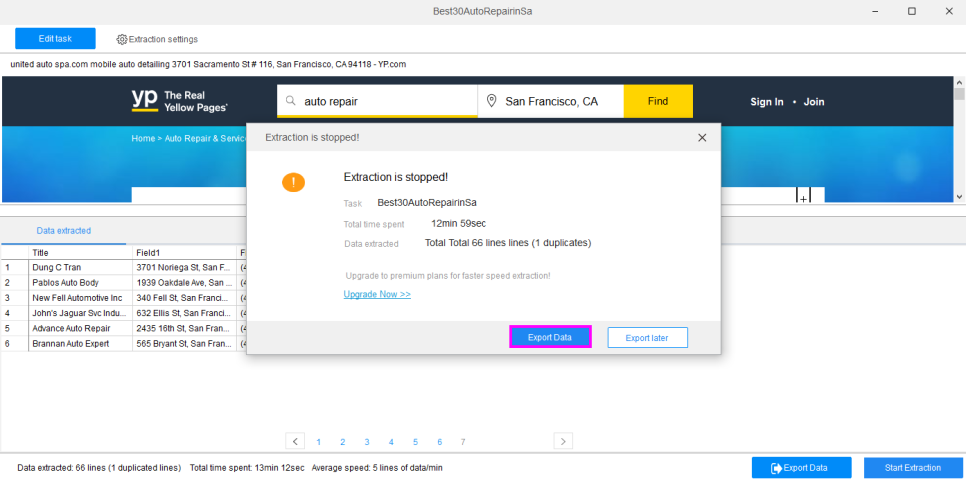Image resolution: width=966 pixels, height=479 pixels.
Task: Select the Dung C Tran cell
Action: pyautogui.click(x=80, y=267)
